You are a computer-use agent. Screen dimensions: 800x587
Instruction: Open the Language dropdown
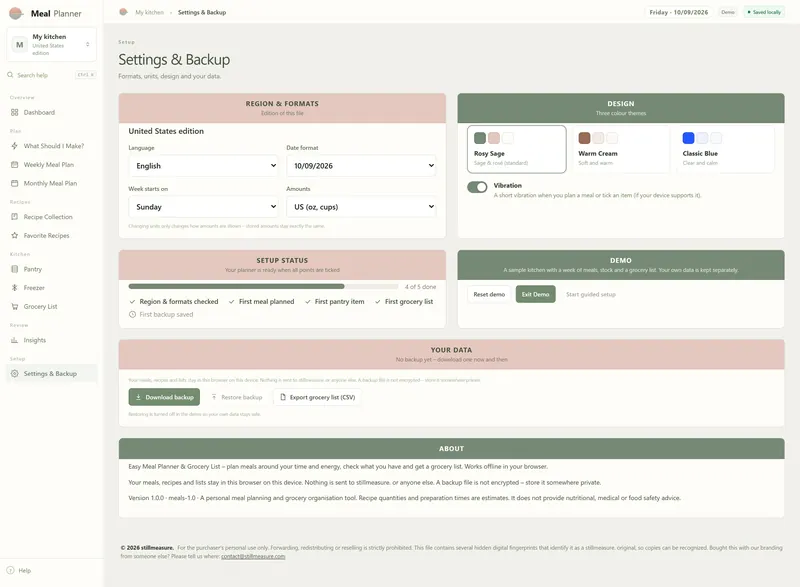click(203, 166)
